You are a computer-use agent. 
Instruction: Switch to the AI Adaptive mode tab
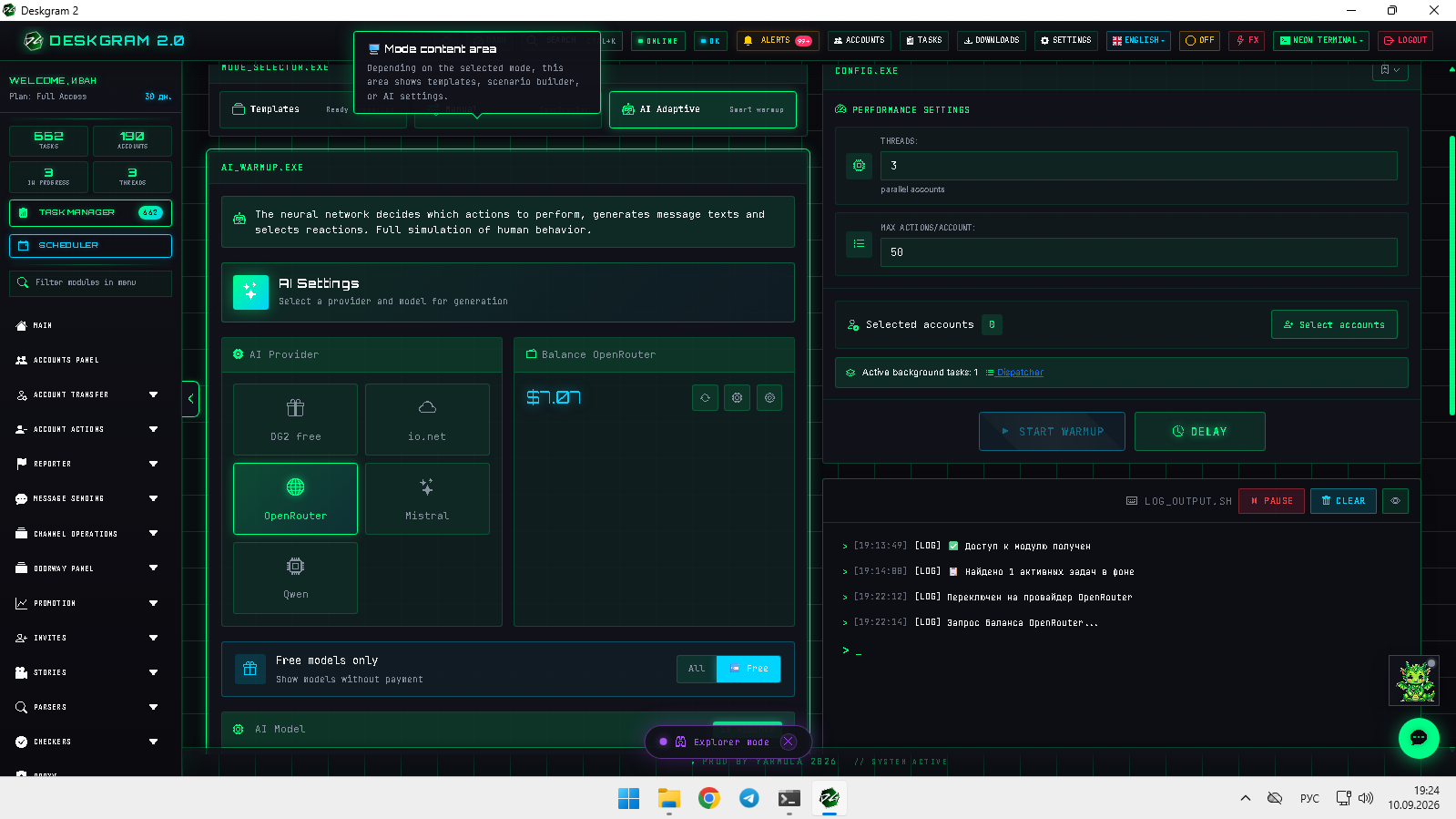tap(703, 109)
